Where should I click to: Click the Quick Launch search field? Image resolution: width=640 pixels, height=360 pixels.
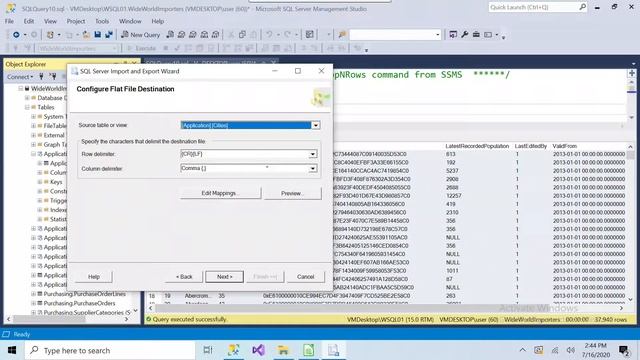coord(534,7)
